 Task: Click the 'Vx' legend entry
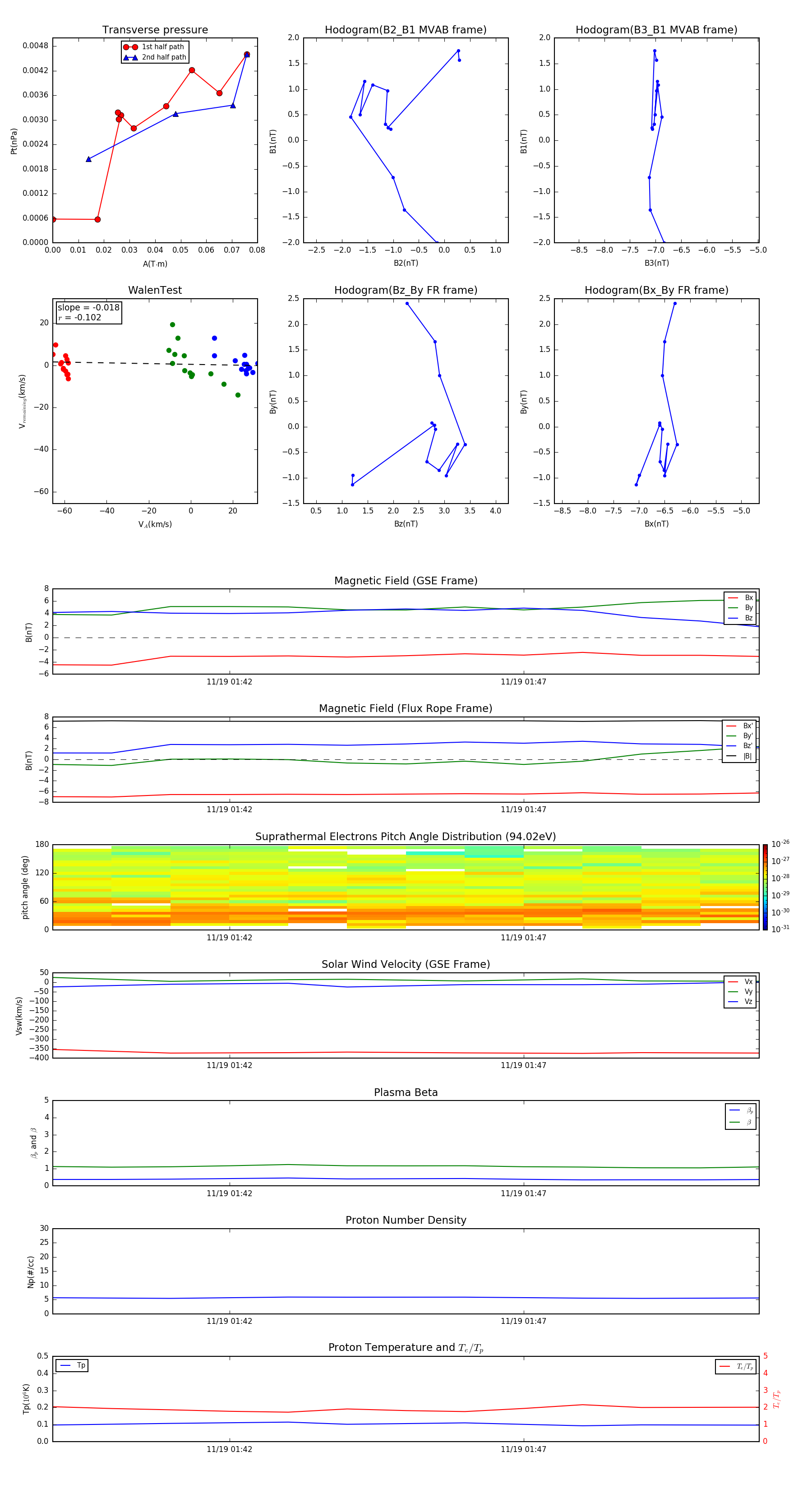(x=740, y=981)
